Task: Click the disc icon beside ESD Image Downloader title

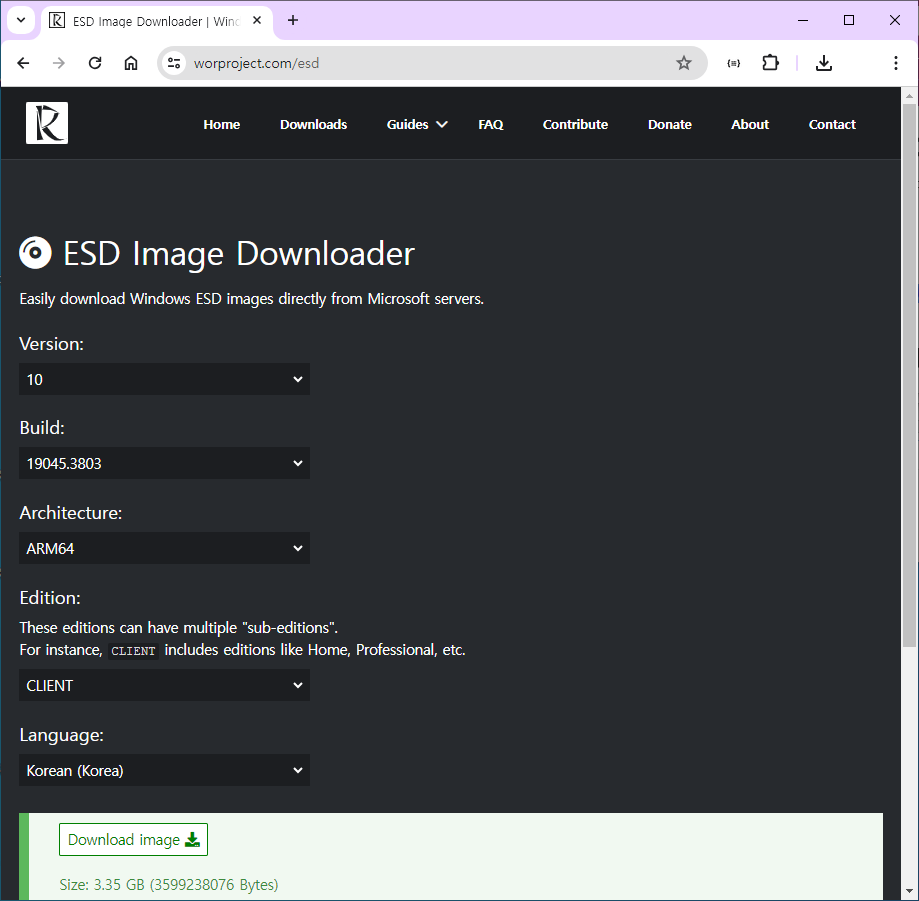Action: 35,253
